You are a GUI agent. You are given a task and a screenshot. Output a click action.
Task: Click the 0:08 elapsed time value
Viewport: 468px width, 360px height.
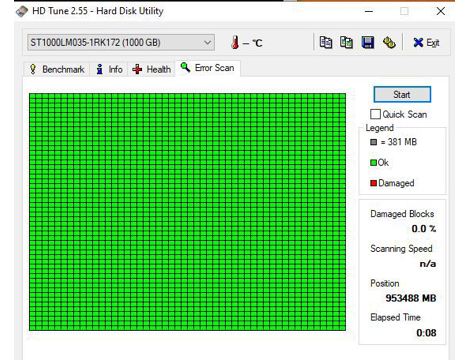tap(426, 333)
